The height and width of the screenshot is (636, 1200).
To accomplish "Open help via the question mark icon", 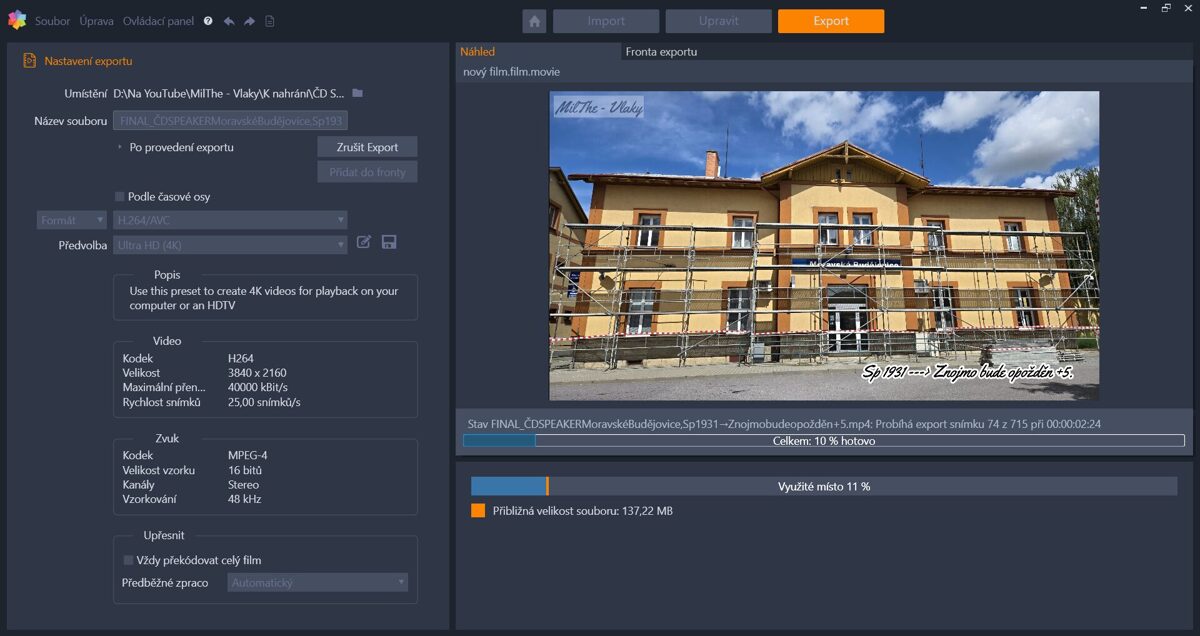I will [209, 20].
